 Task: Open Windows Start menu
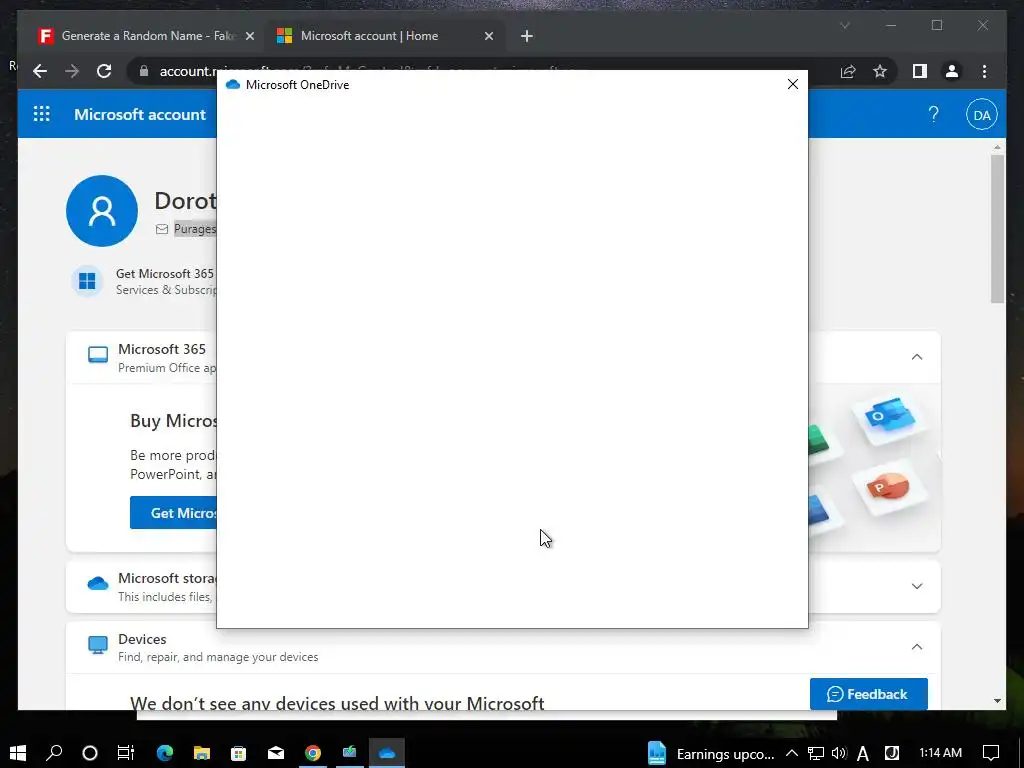tap(18, 753)
